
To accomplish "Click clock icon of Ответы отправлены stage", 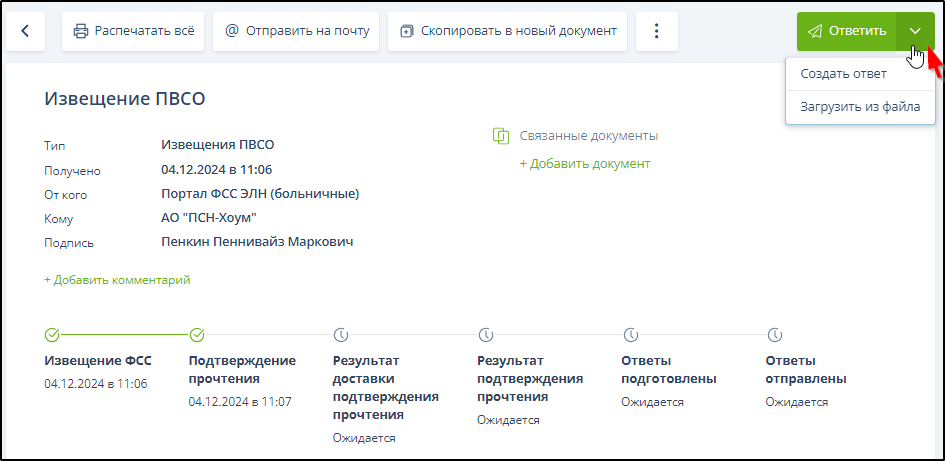I will (x=774, y=334).
